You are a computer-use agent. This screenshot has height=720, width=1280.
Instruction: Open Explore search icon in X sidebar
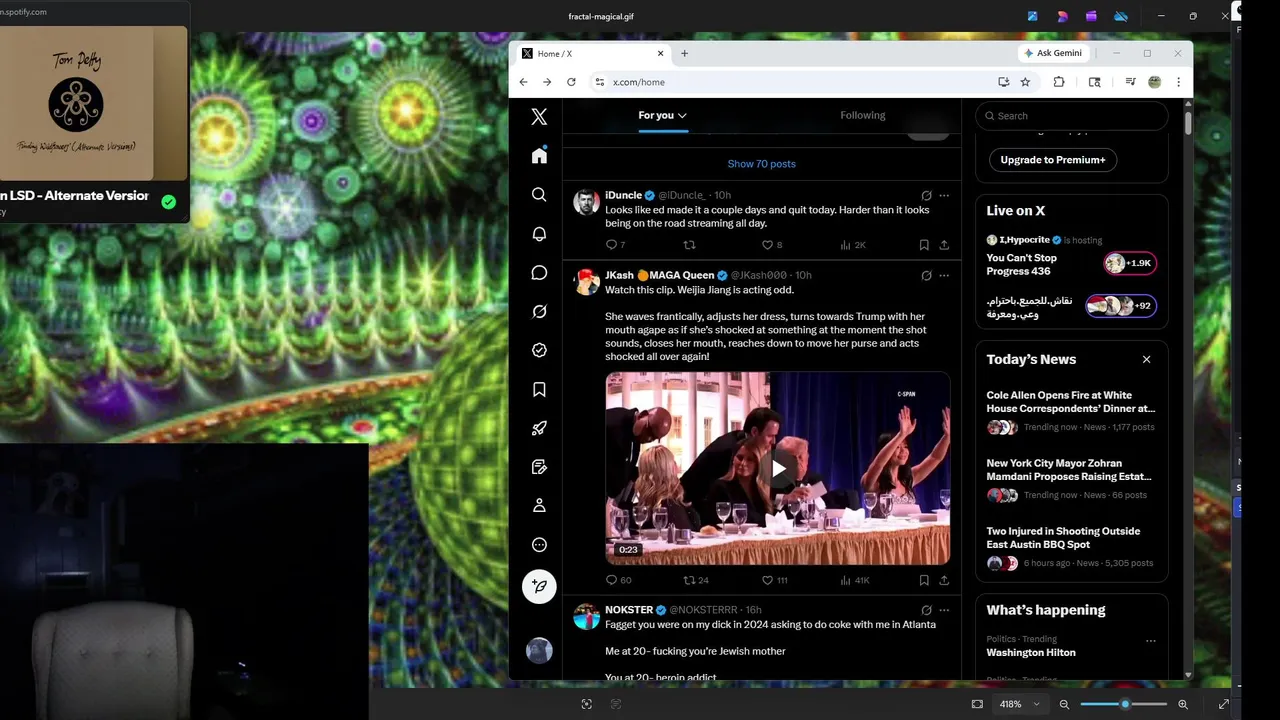coord(539,194)
